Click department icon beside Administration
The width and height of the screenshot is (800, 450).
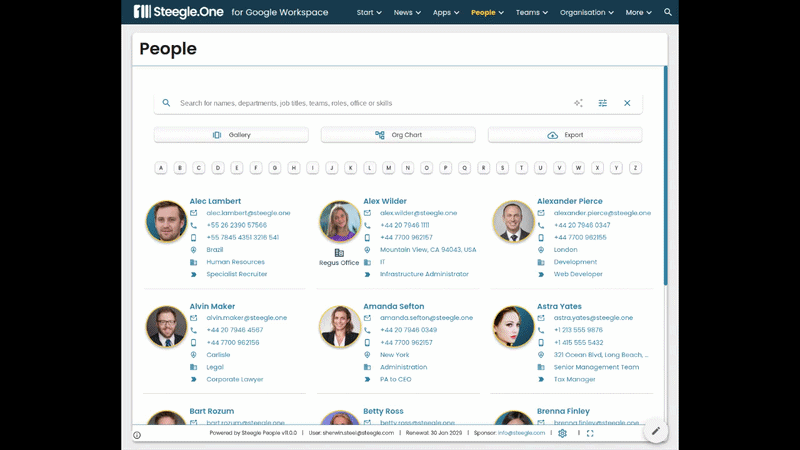point(367,367)
